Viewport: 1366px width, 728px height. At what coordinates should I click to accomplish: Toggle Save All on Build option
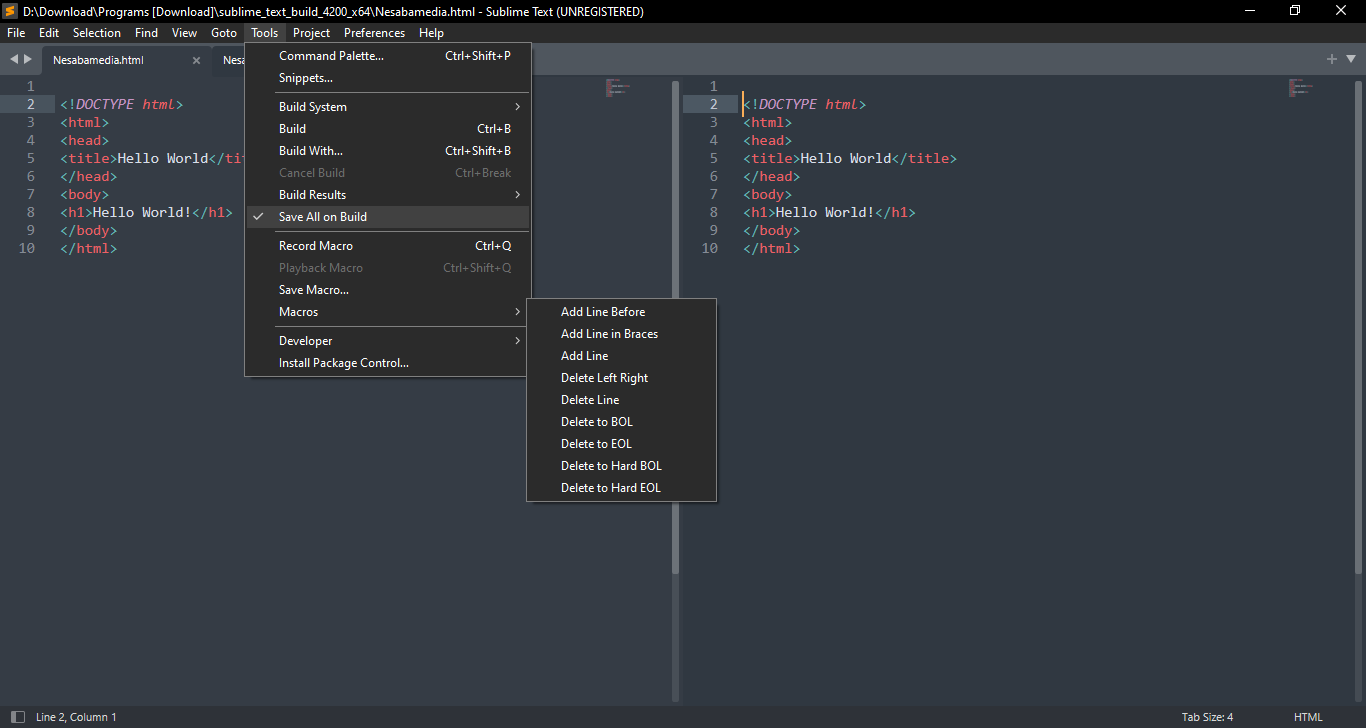coord(322,217)
